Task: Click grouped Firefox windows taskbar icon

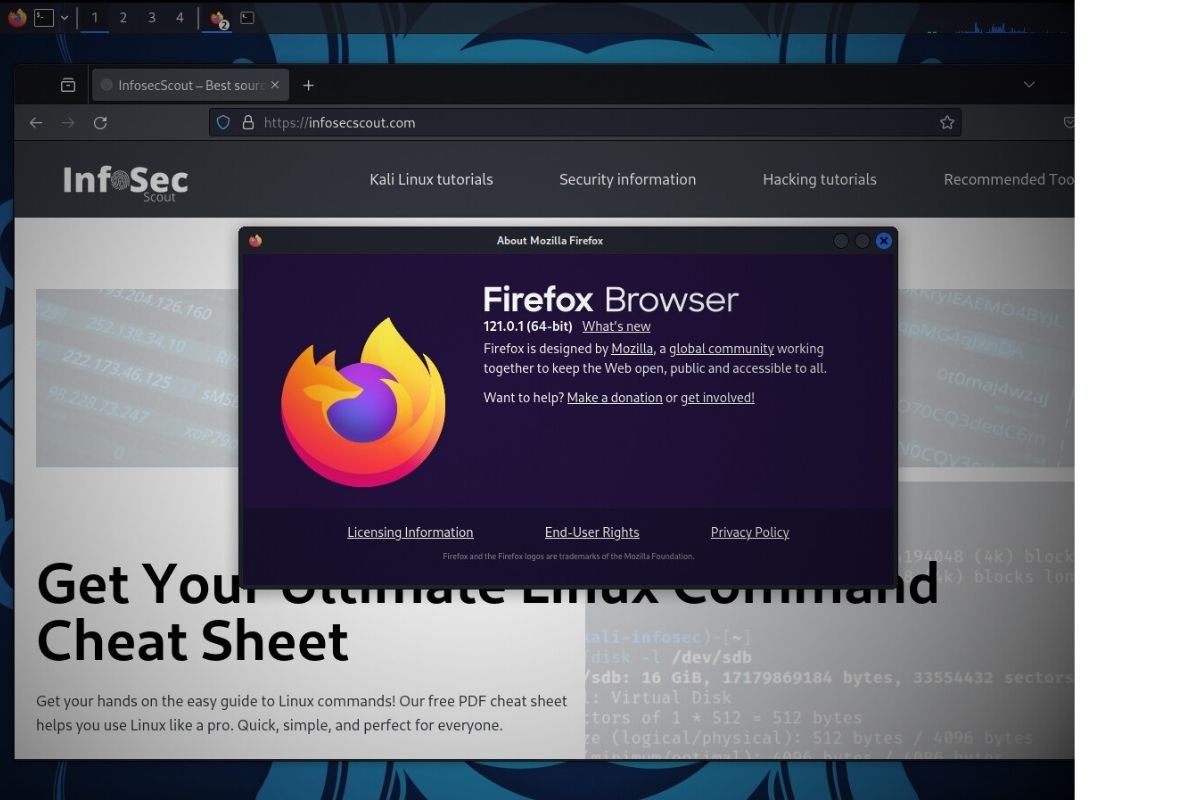Action: 218,18
